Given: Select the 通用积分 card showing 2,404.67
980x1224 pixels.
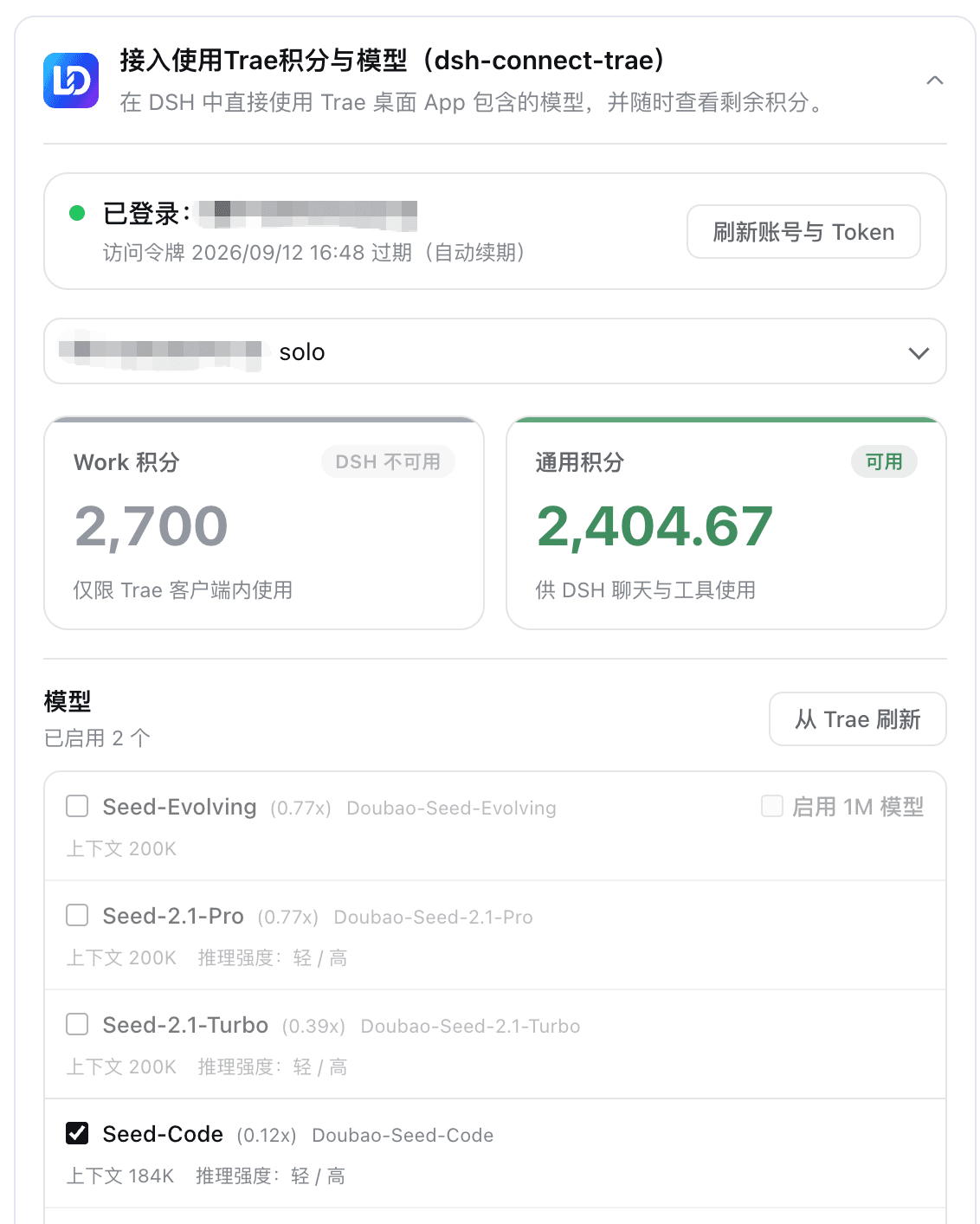Looking at the screenshot, I should (x=726, y=524).
